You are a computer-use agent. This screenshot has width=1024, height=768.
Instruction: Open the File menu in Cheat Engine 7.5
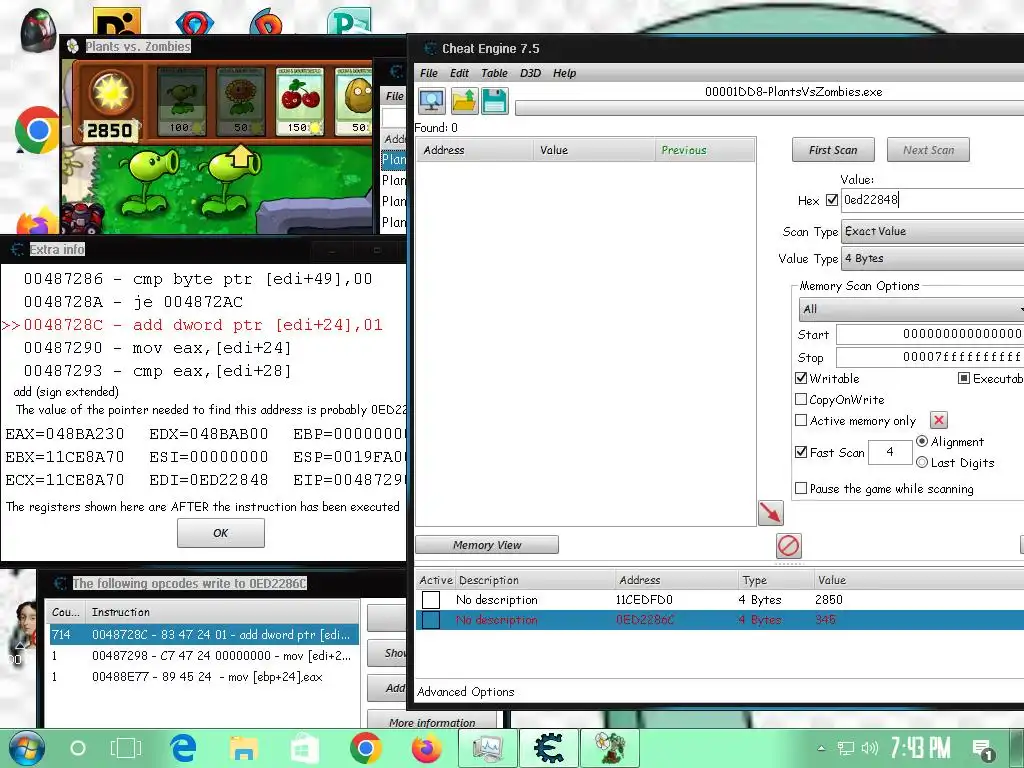coord(428,73)
